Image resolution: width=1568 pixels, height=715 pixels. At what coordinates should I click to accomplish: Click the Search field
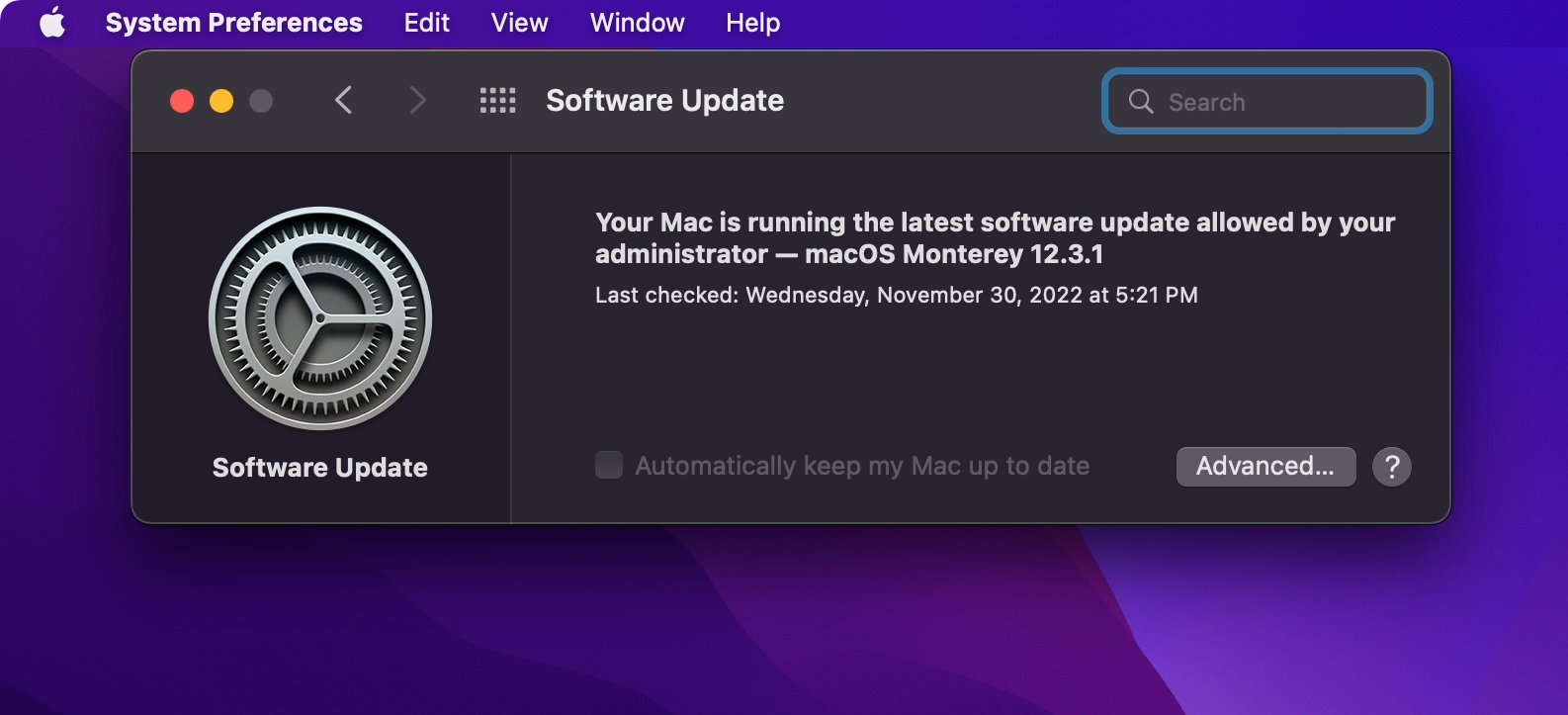(1267, 101)
